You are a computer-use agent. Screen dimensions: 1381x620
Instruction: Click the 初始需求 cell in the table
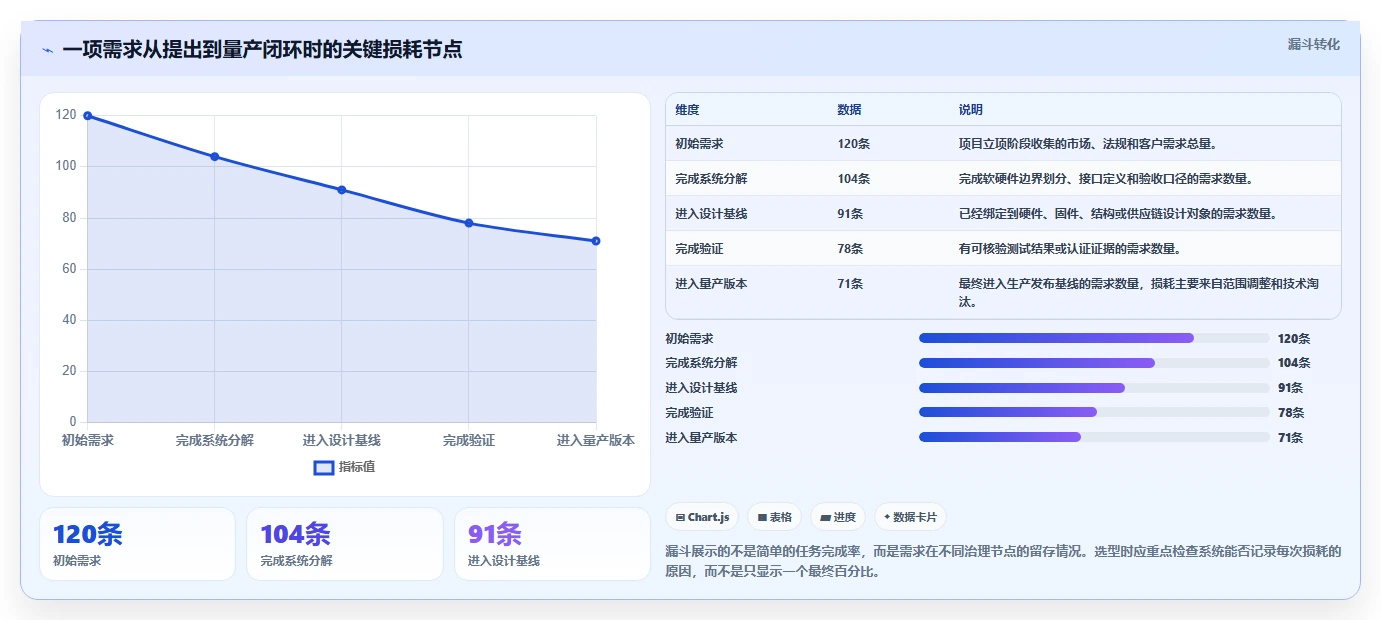[700, 144]
